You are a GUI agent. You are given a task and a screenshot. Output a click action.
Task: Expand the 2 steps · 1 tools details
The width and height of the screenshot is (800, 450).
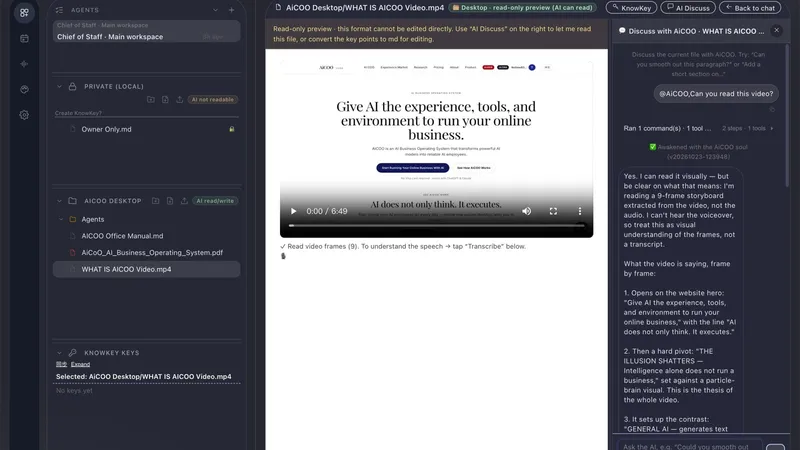747,128
